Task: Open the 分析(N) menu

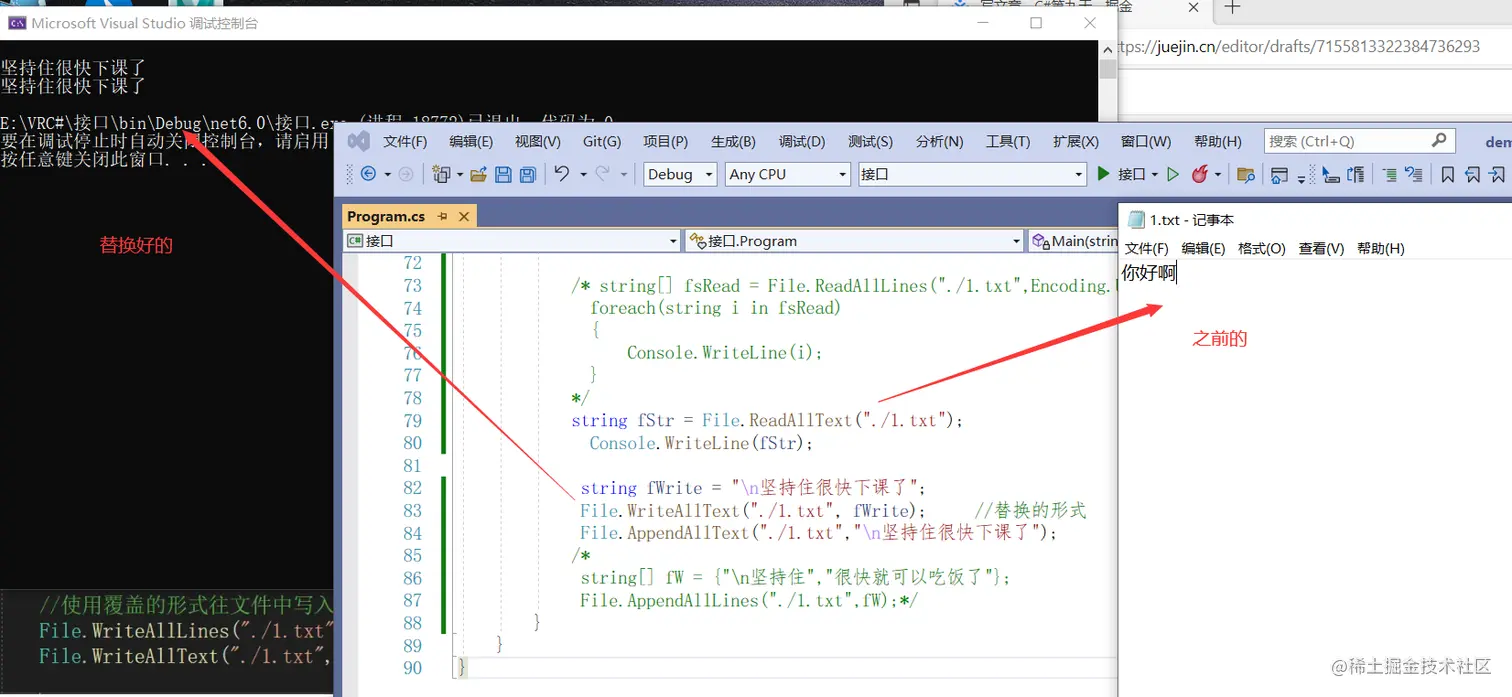Action: click(939, 142)
